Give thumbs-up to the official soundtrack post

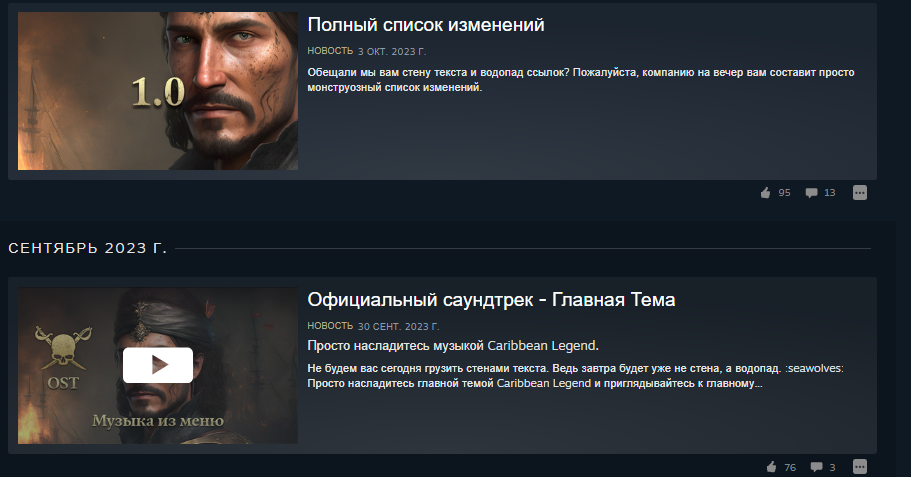click(x=771, y=467)
